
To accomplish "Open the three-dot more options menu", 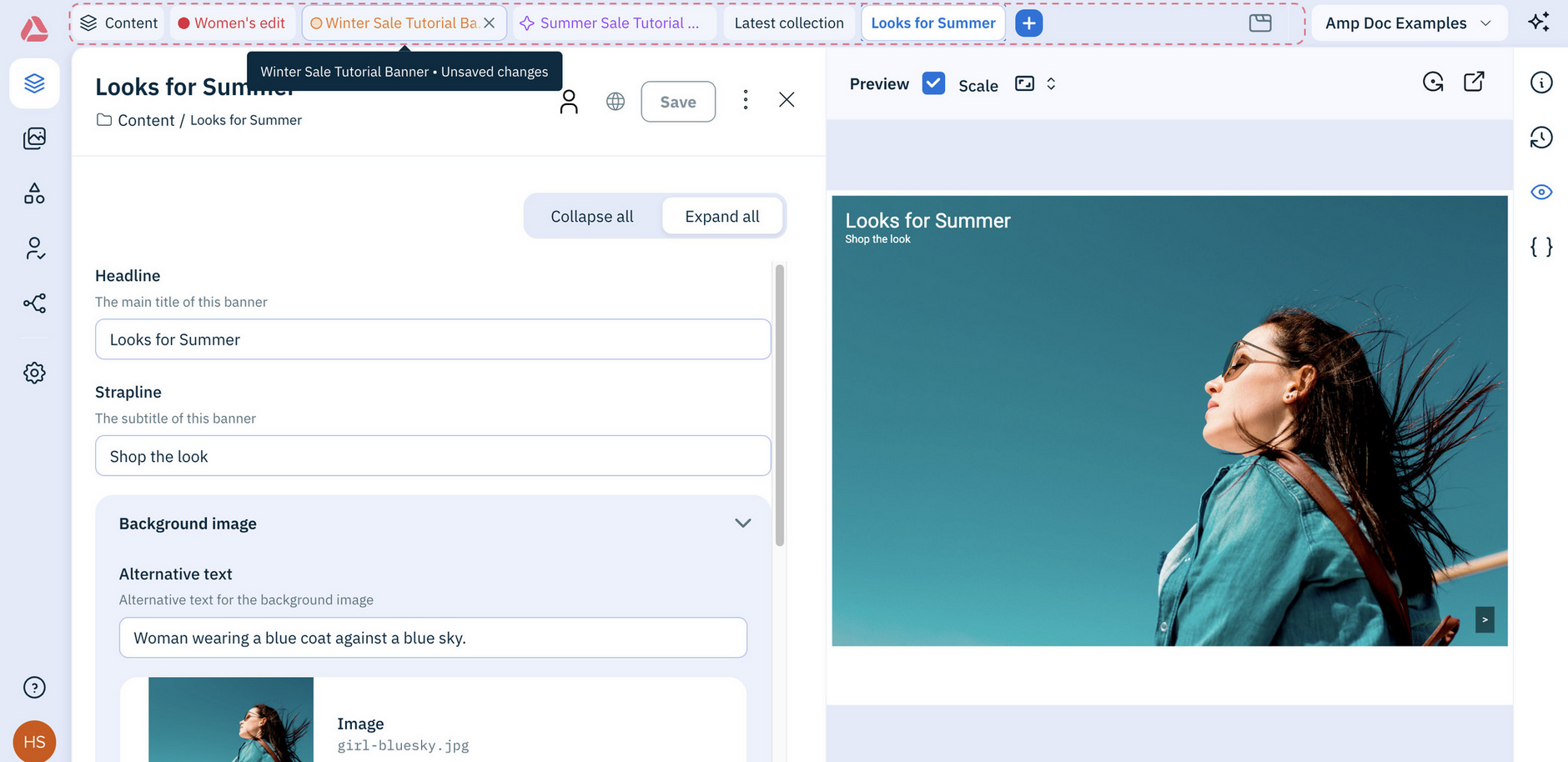I will (x=746, y=100).
